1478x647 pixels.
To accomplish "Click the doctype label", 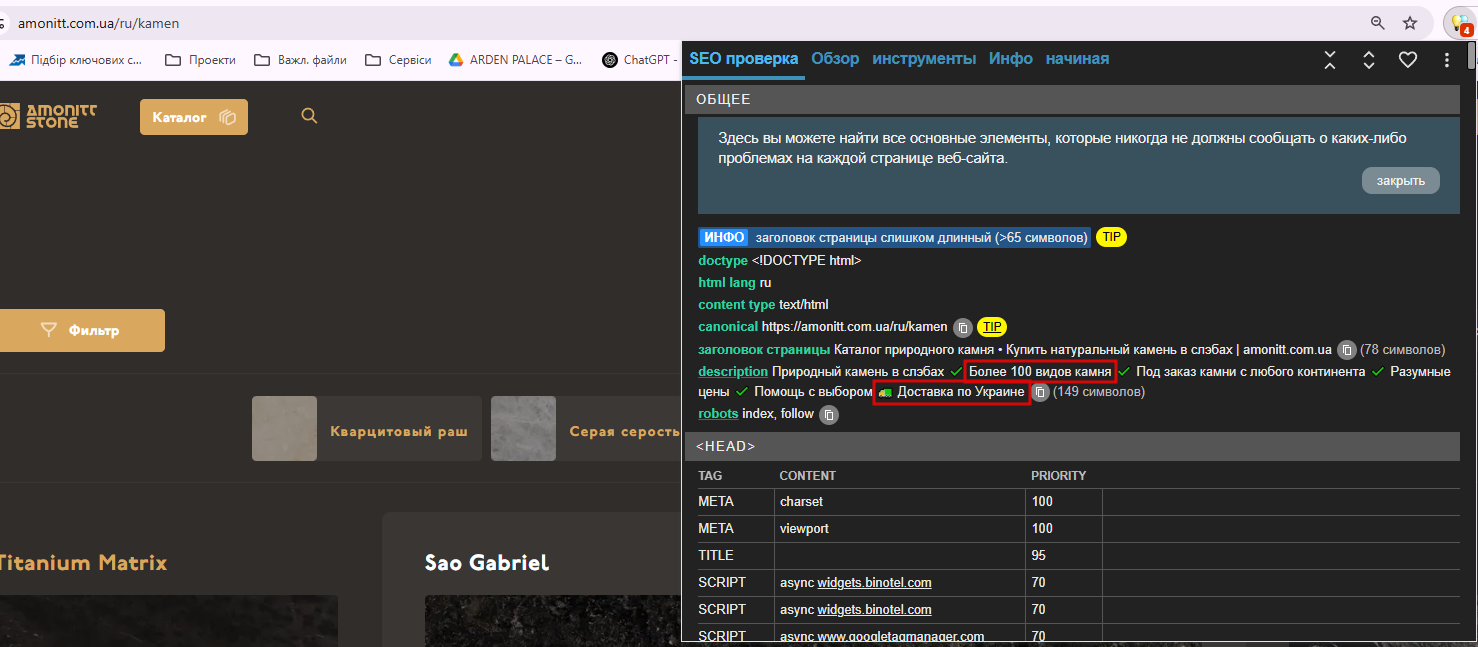I will pos(723,261).
